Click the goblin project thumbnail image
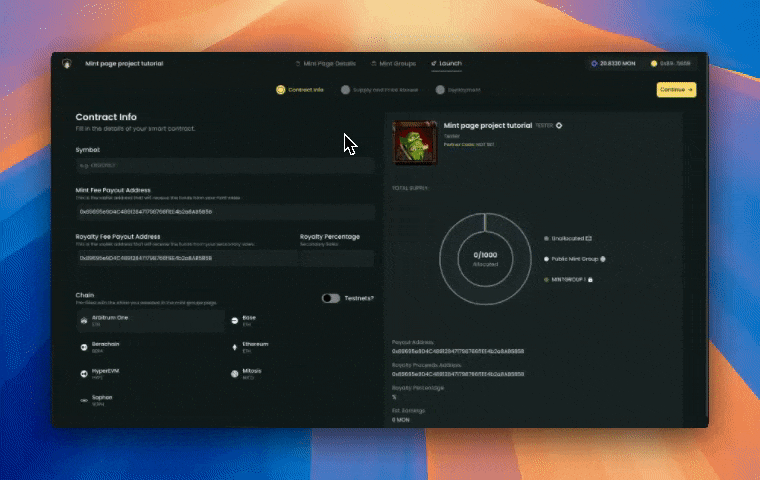The height and width of the screenshot is (480, 760). tap(415, 143)
